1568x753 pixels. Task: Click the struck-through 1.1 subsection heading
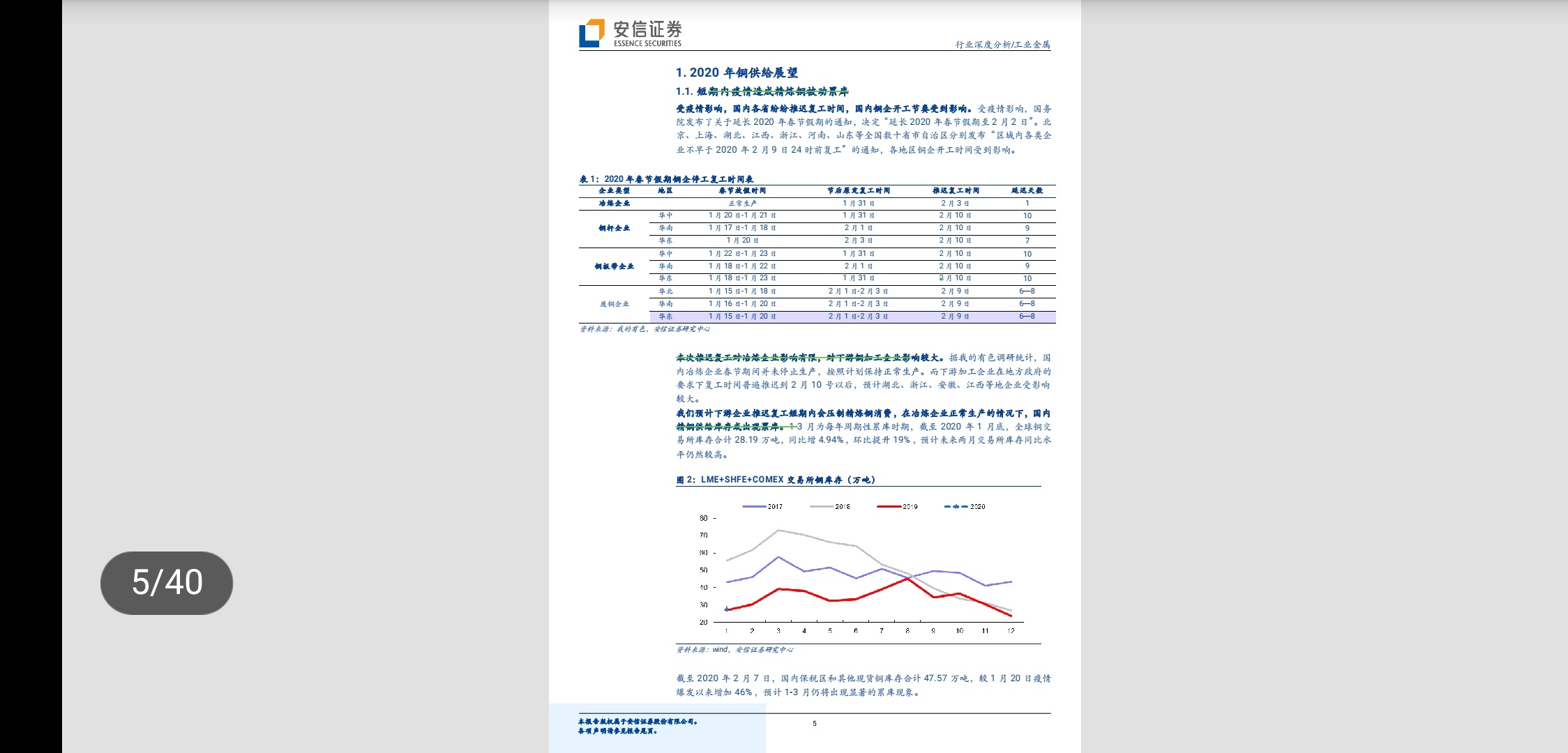762,91
